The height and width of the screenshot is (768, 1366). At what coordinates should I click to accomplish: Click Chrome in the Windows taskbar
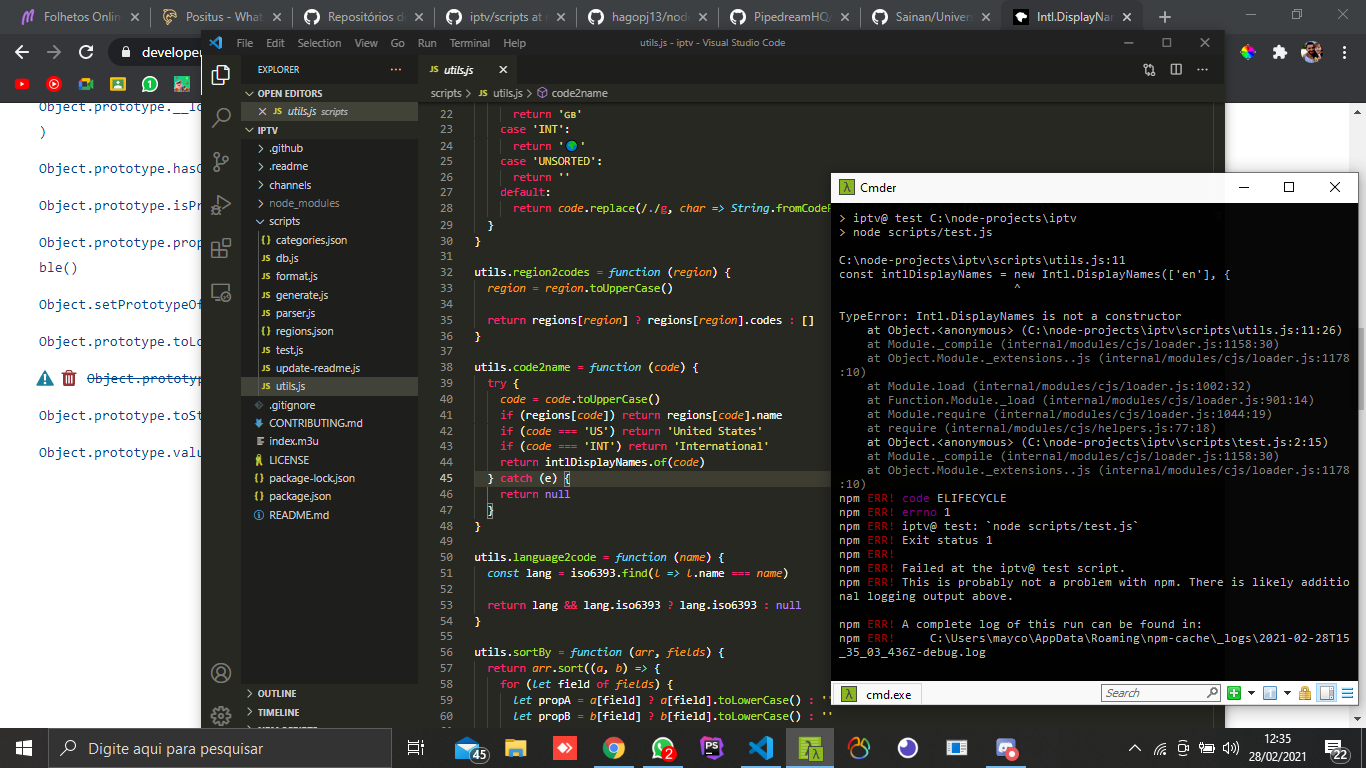(613, 748)
